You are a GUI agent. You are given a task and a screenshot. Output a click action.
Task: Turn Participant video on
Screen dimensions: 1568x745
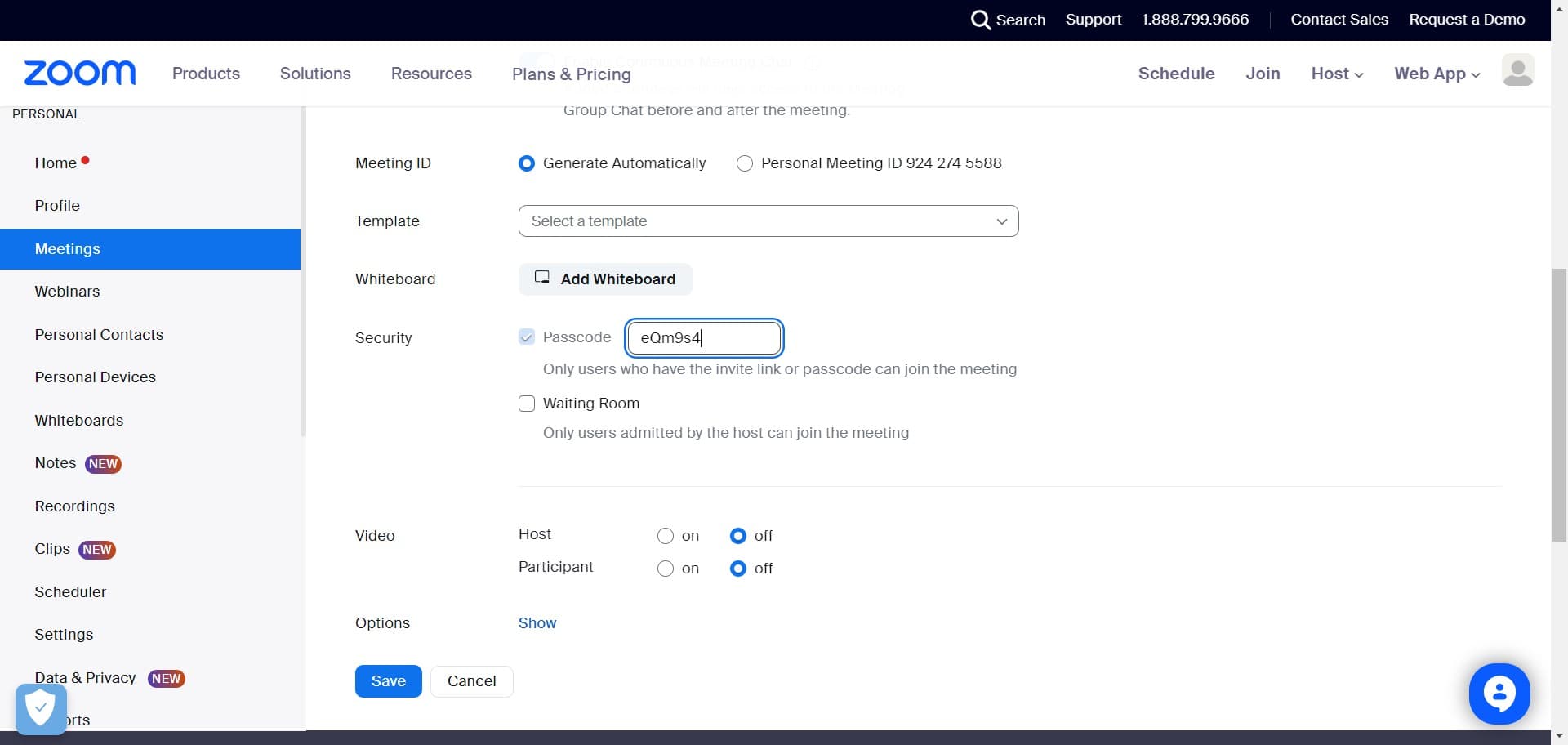666,569
